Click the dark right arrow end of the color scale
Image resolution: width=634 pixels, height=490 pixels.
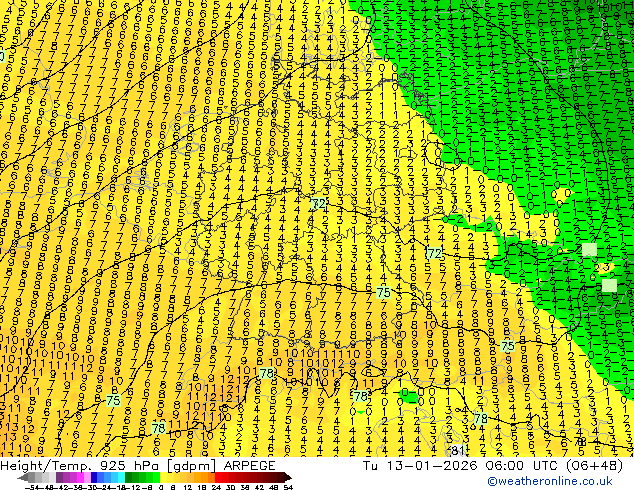click(x=288, y=478)
